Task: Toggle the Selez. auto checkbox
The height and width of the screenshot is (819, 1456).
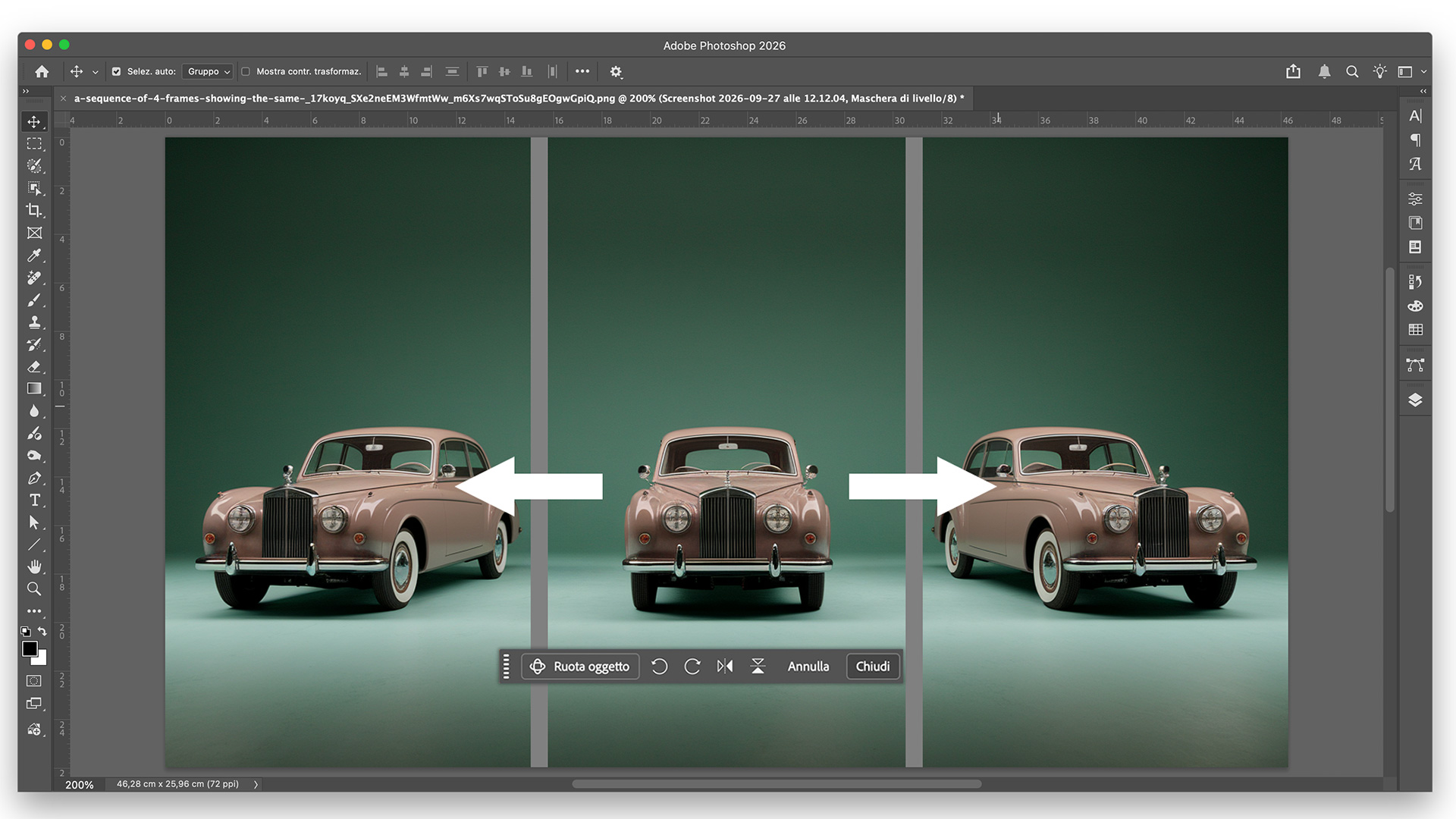Action: [x=116, y=71]
